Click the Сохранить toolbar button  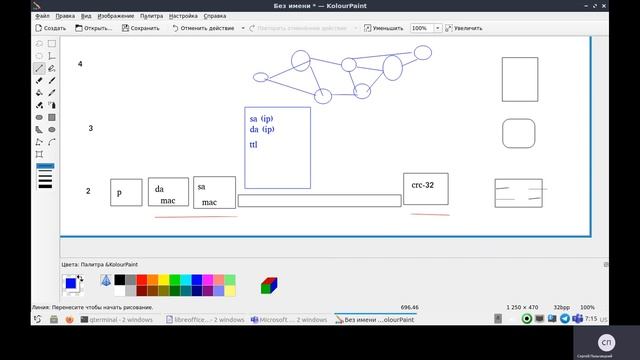[x=141, y=28]
